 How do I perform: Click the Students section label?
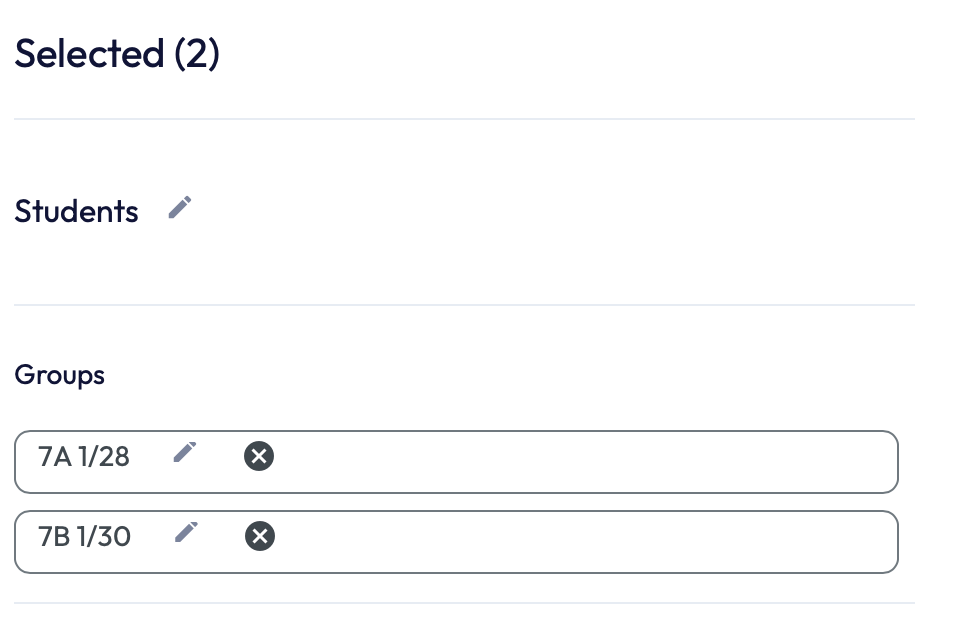coord(76,212)
